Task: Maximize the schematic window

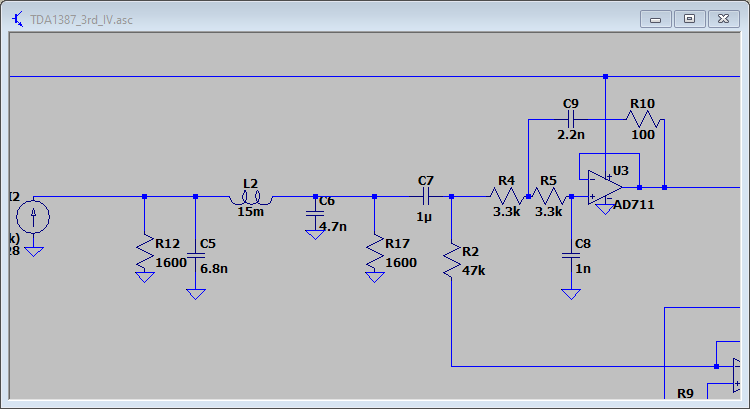Action: click(689, 19)
